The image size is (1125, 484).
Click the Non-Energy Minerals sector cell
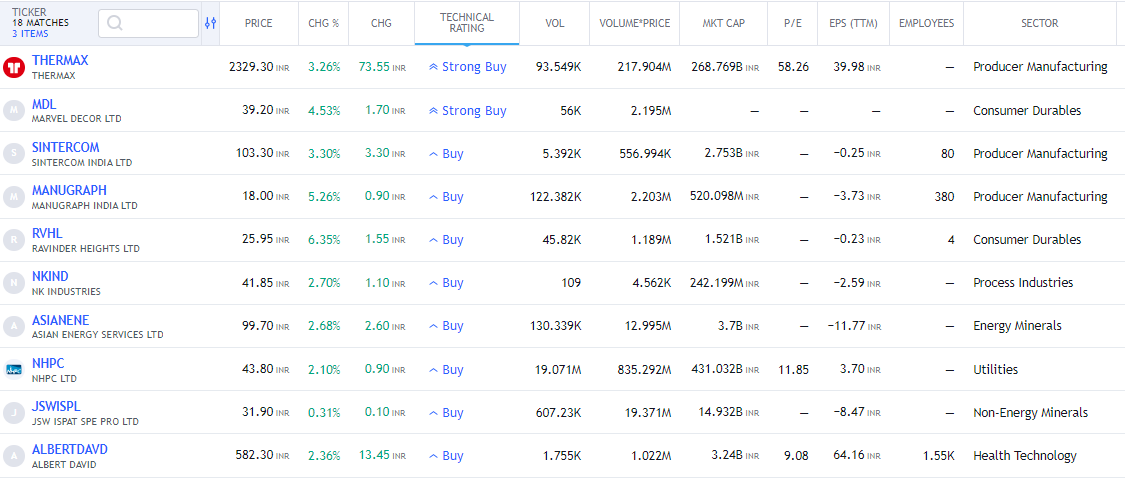click(x=1030, y=413)
